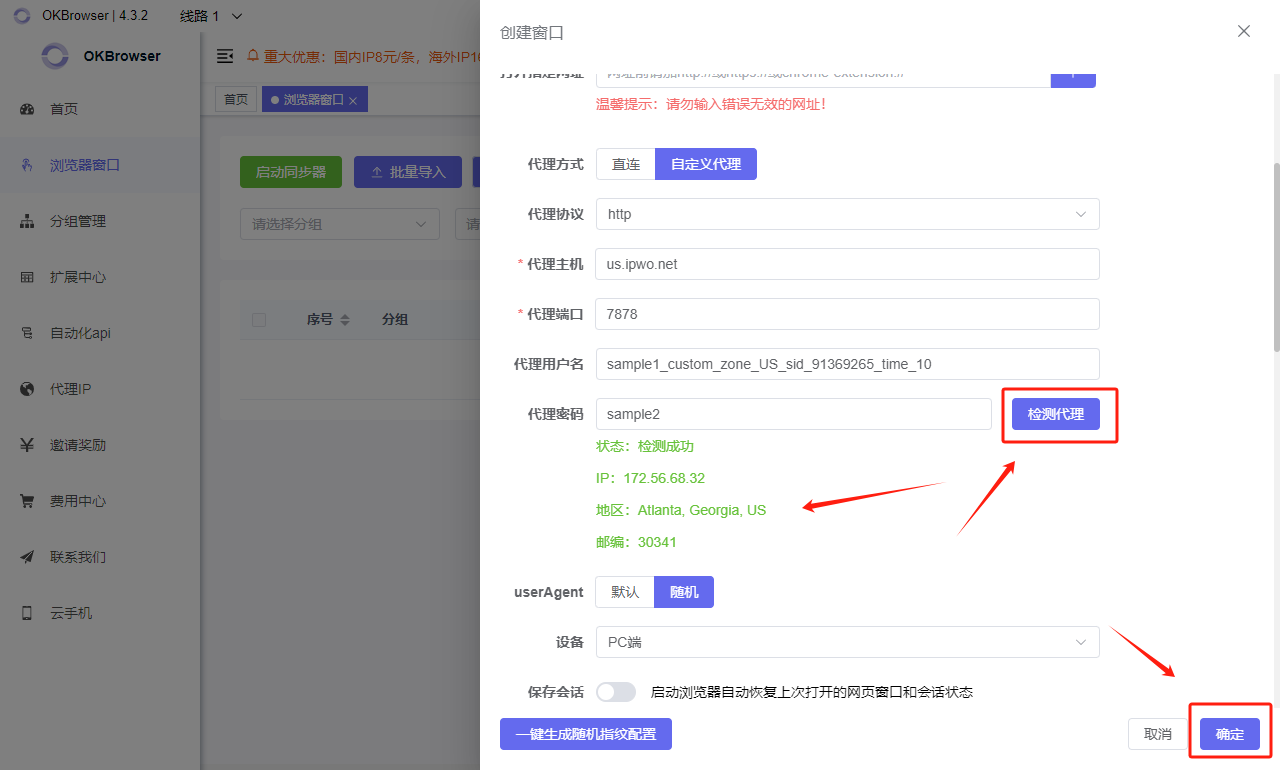The image size is (1280, 770).
Task: Click the 代理主机 input field
Action: tap(847, 264)
